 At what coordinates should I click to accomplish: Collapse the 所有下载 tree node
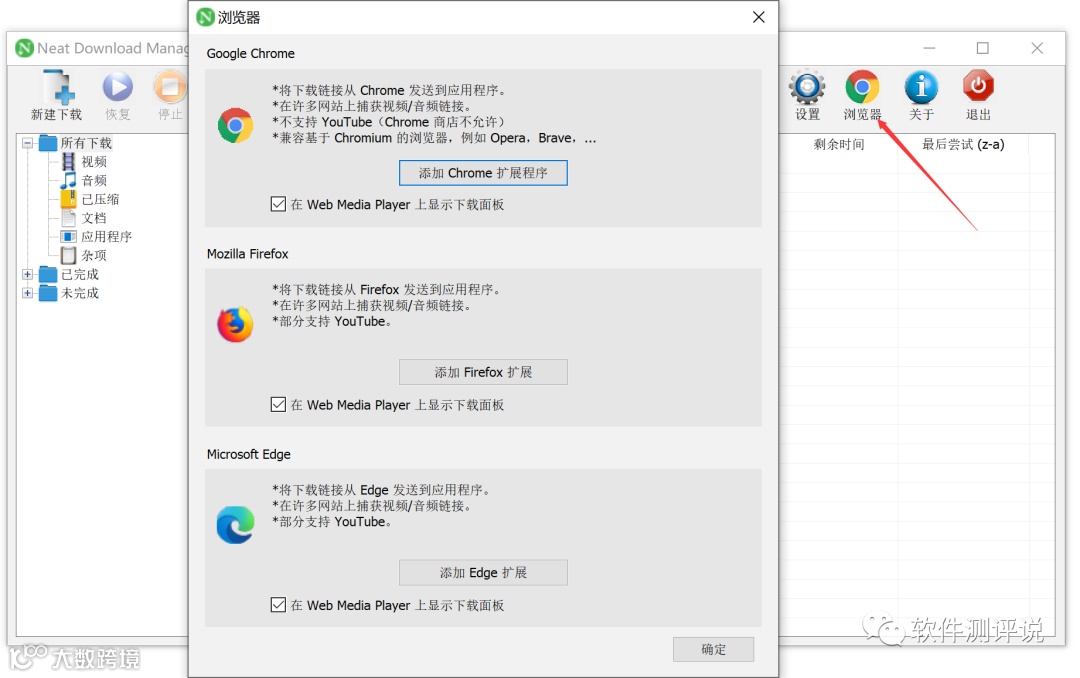pyautogui.click(x=28, y=143)
